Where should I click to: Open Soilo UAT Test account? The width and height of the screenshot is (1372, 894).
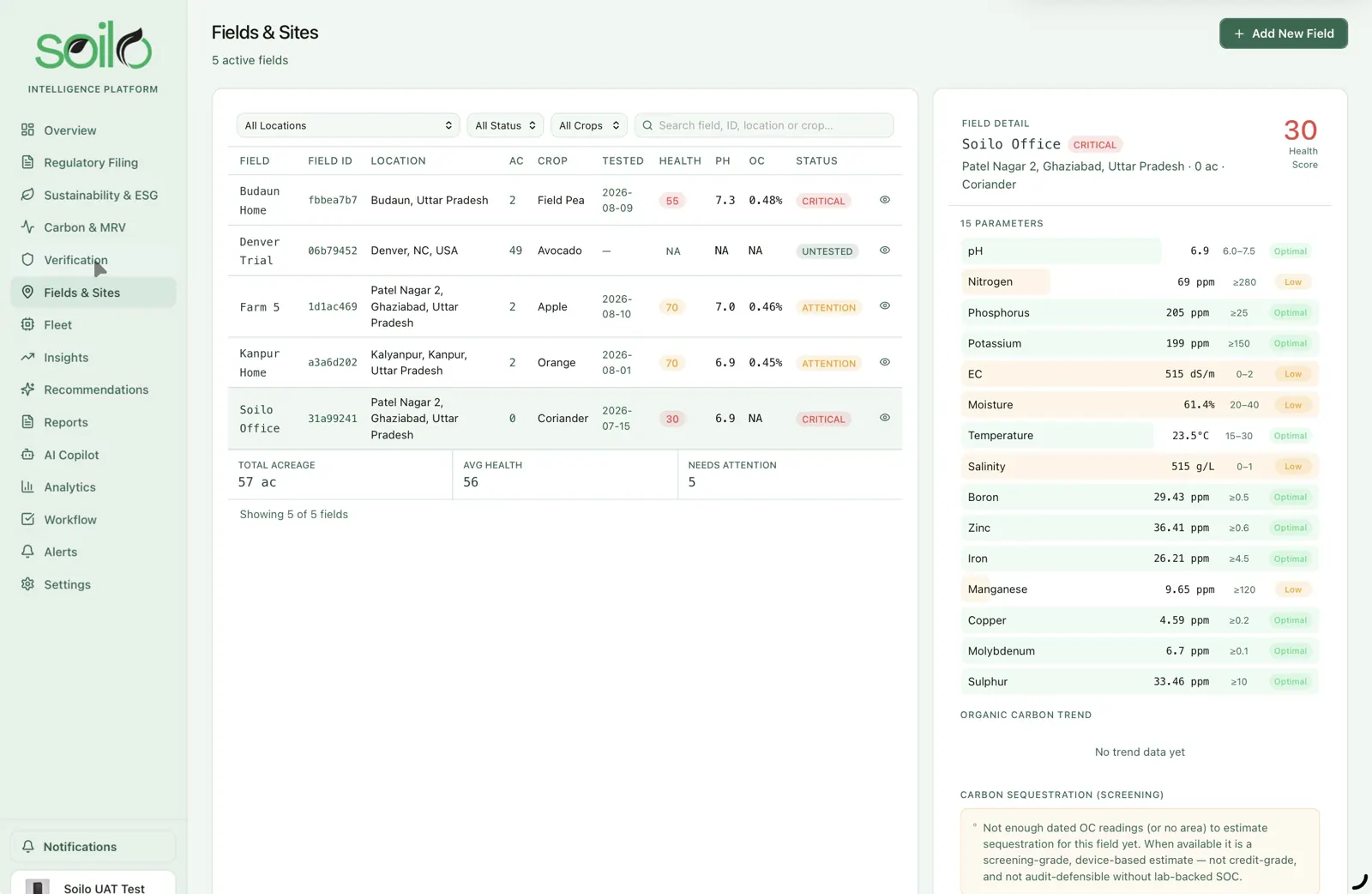93,883
